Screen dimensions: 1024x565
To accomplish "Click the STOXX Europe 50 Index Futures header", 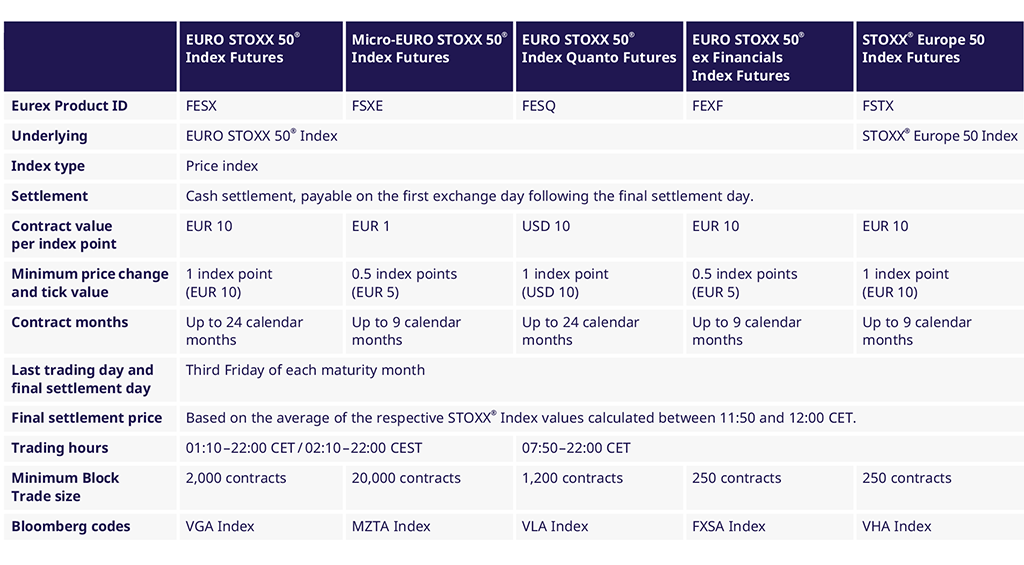I will pyautogui.click(x=923, y=49).
